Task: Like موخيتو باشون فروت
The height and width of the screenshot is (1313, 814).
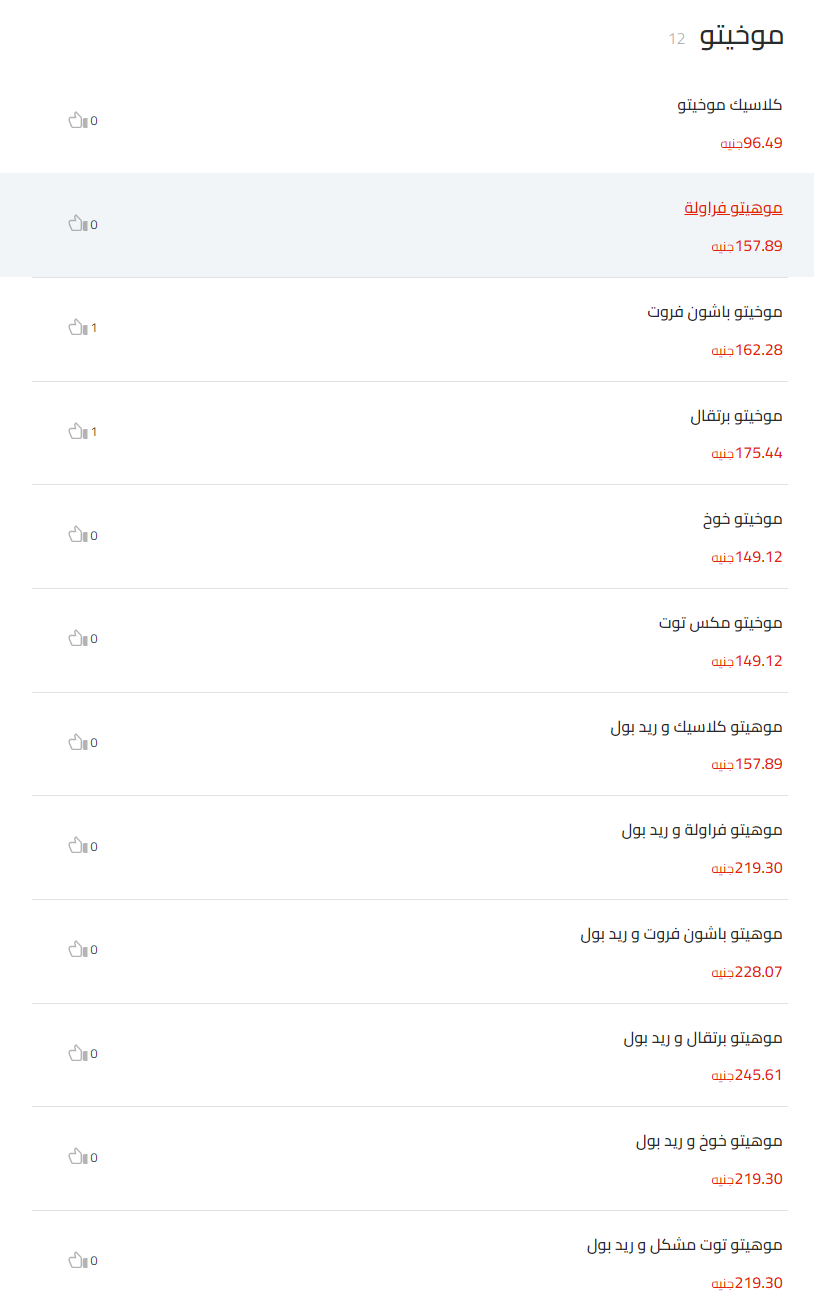Action: coord(78,327)
